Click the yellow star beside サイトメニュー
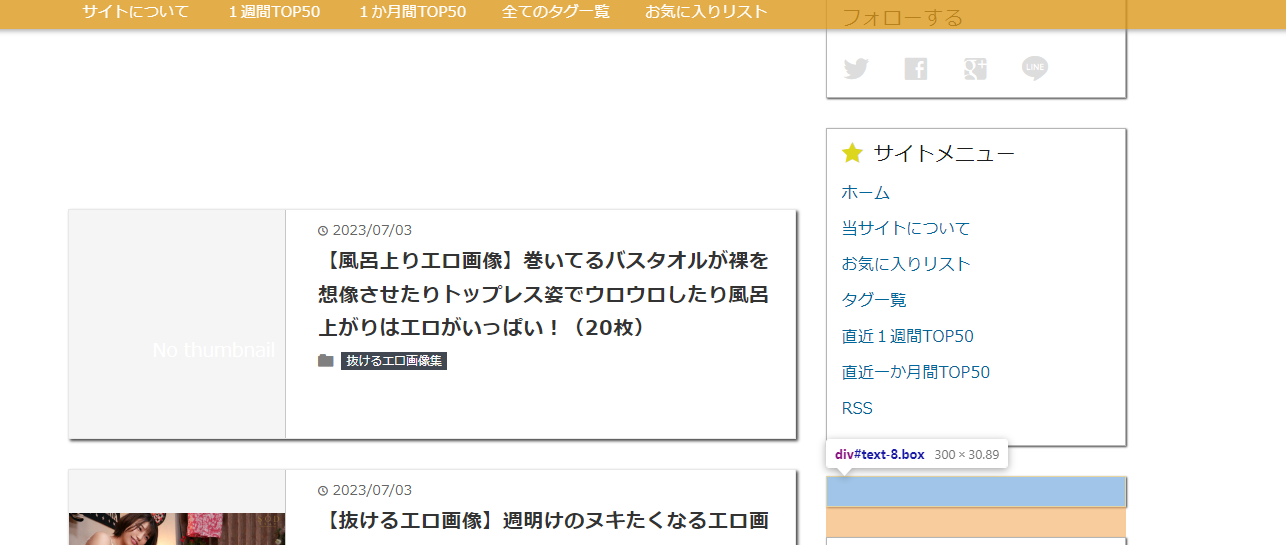 point(852,153)
